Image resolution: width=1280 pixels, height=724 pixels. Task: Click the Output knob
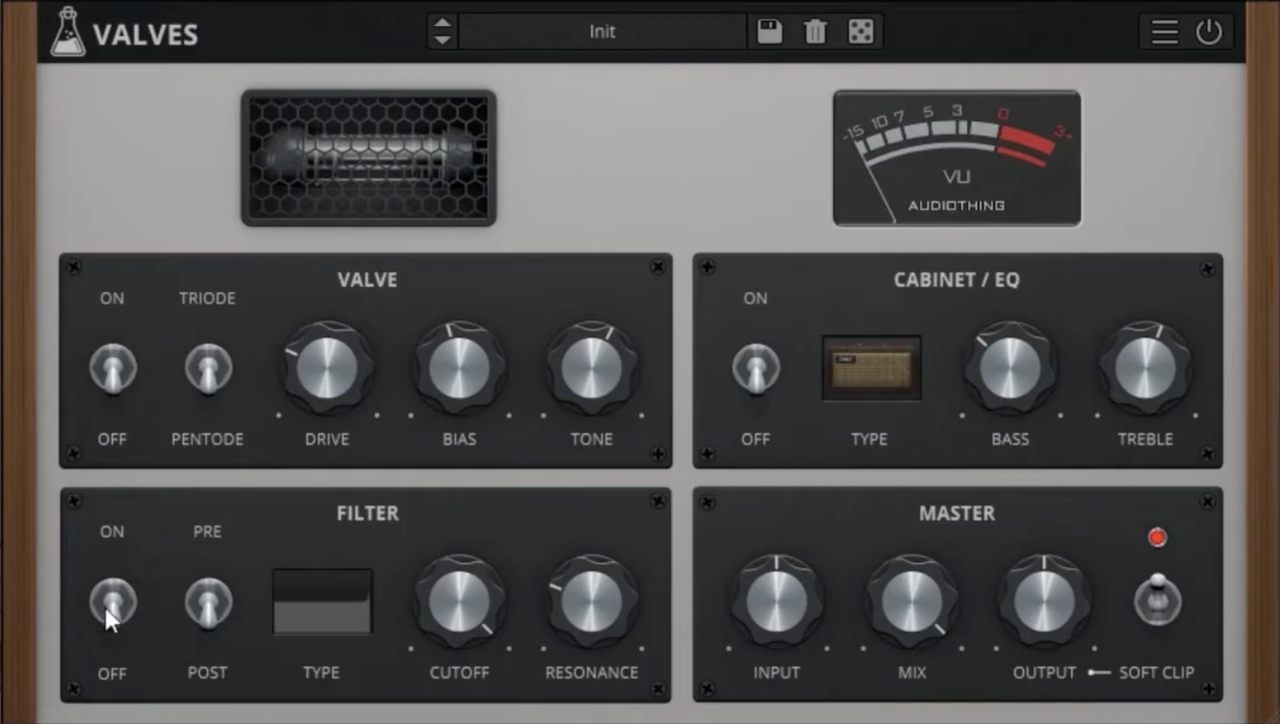click(1044, 602)
